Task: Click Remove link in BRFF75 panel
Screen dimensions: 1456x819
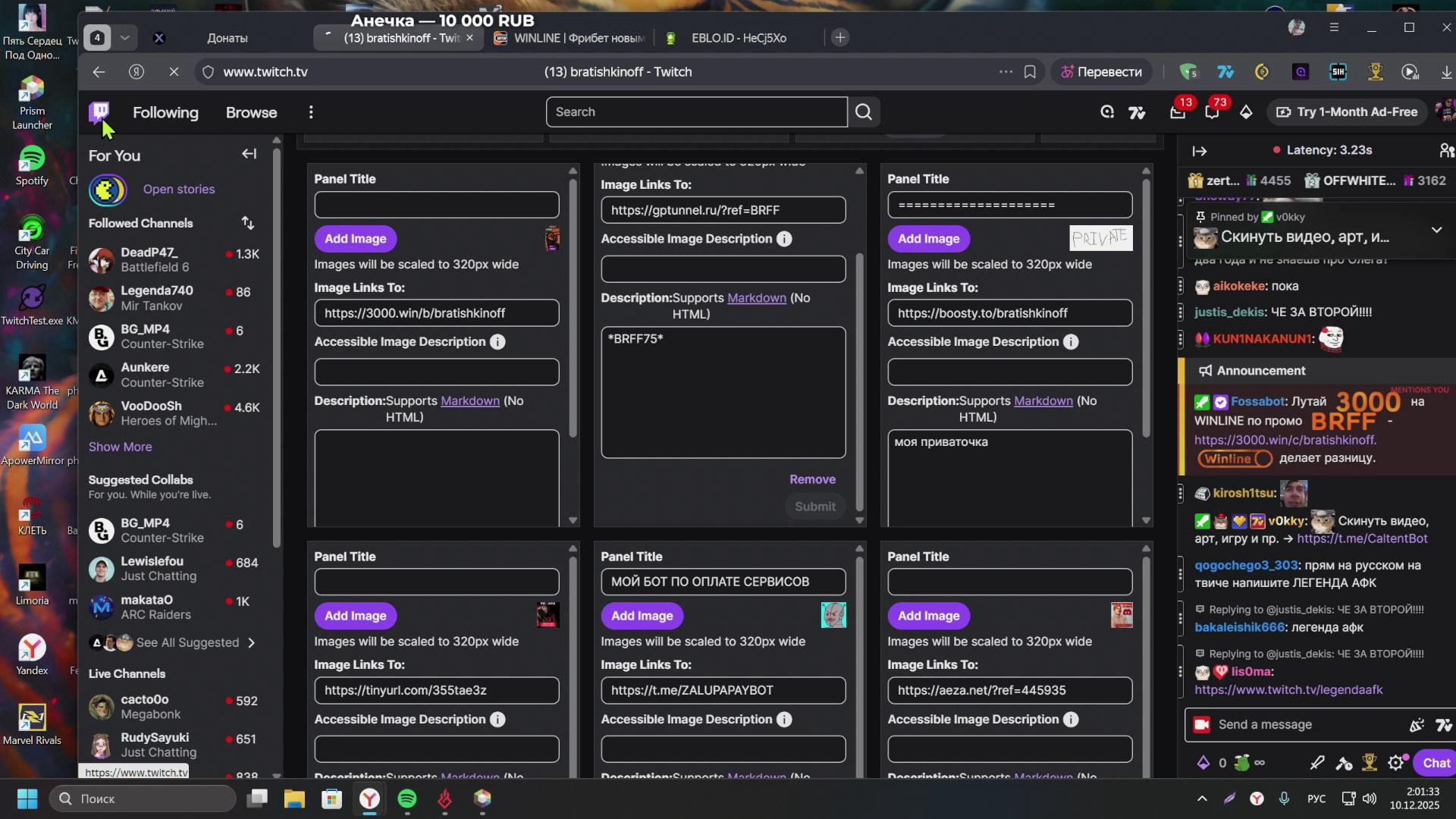Action: (x=812, y=479)
